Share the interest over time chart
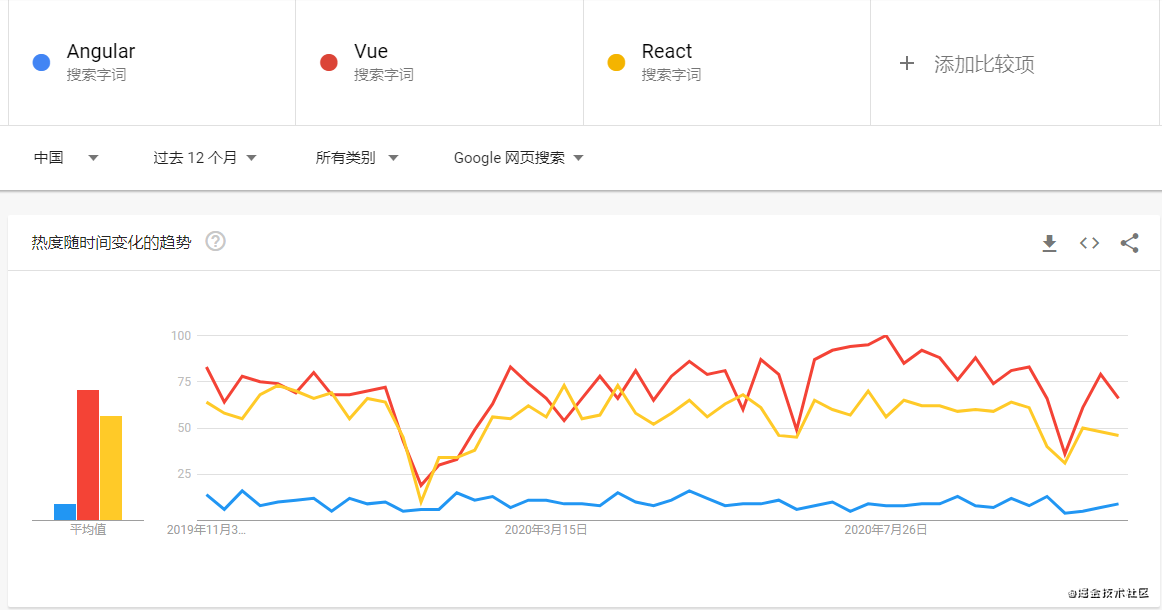This screenshot has height=610, width=1162. [x=1129, y=243]
